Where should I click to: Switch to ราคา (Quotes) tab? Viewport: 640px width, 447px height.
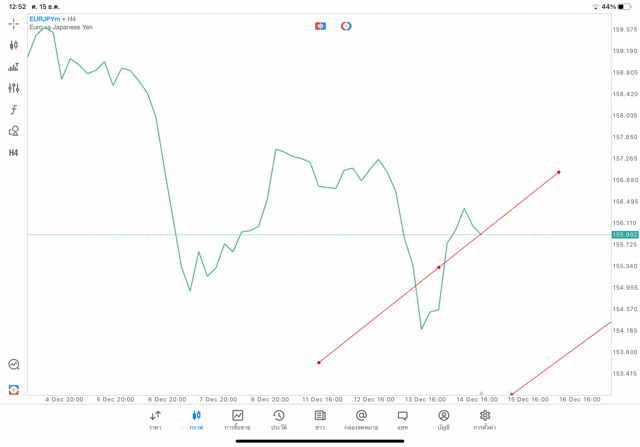[x=155, y=420]
